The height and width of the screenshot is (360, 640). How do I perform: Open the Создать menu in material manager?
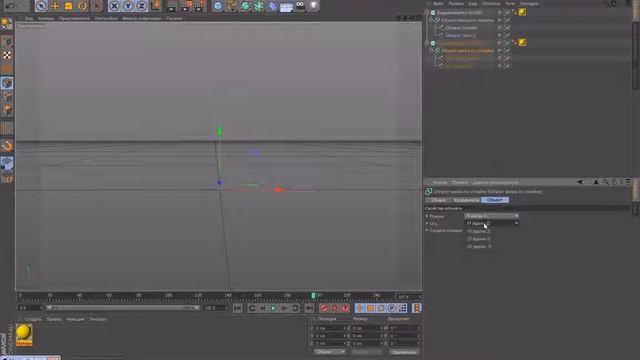pos(33,319)
